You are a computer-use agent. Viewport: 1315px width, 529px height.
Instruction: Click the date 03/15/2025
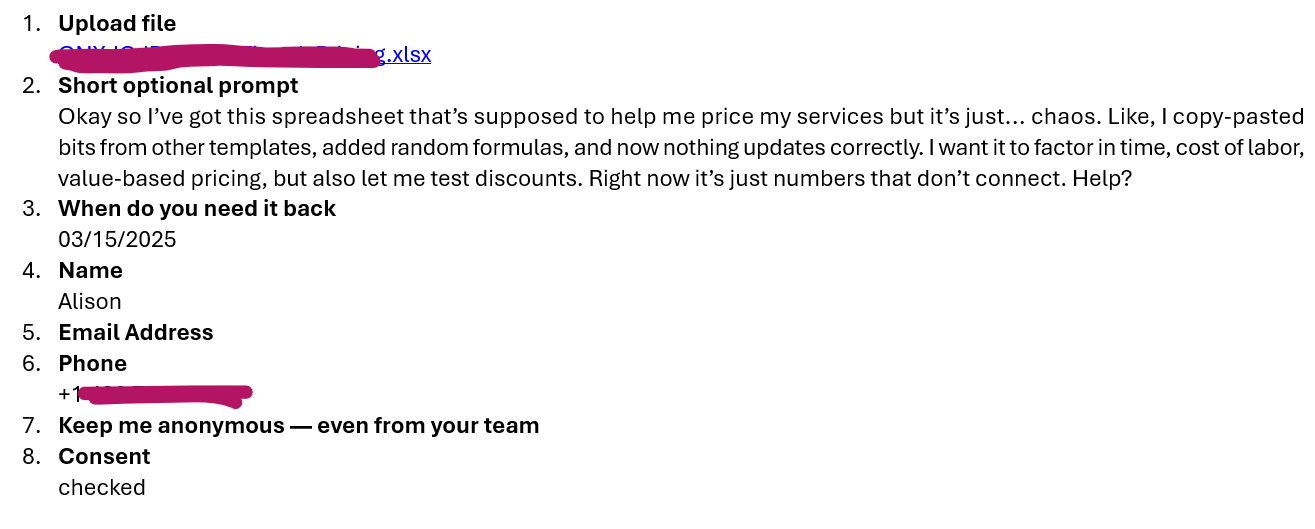[x=117, y=240]
